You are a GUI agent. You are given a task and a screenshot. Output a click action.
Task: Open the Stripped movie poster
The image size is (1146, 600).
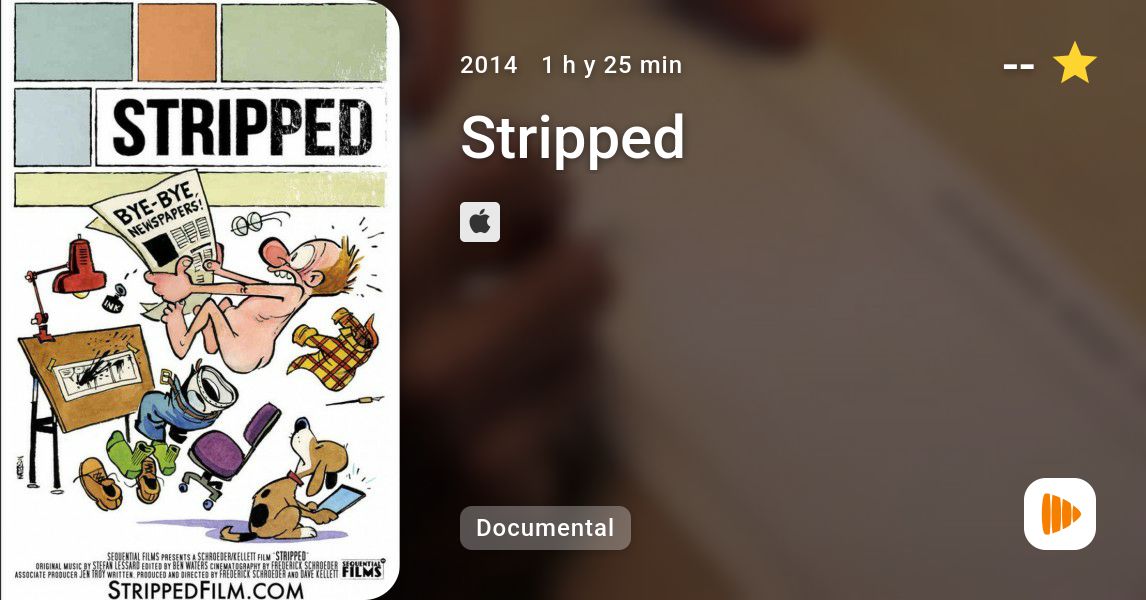200,300
